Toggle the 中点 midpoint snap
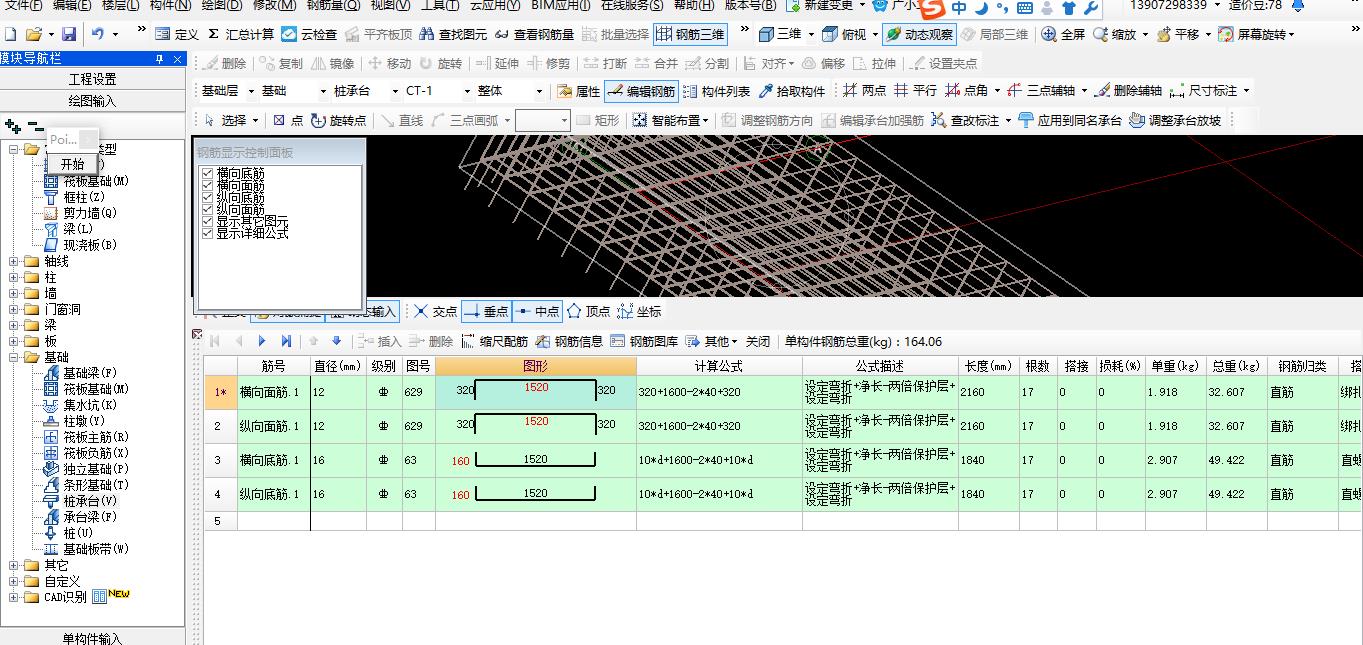Image resolution: width=1363 pixels, height=645 pixels. coord(537,311)
